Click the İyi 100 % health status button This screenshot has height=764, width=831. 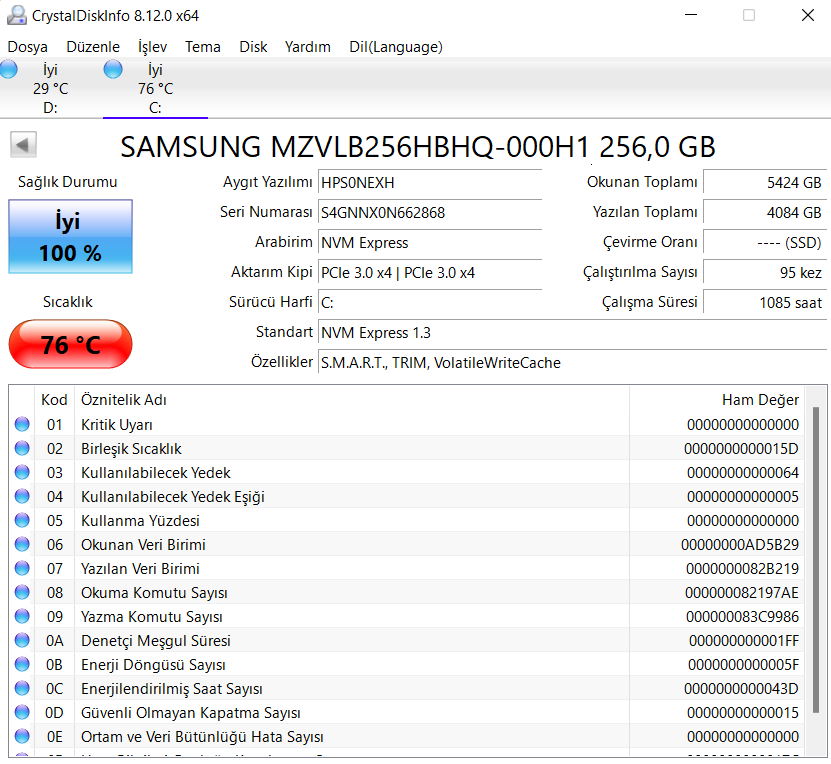point(70,236)
